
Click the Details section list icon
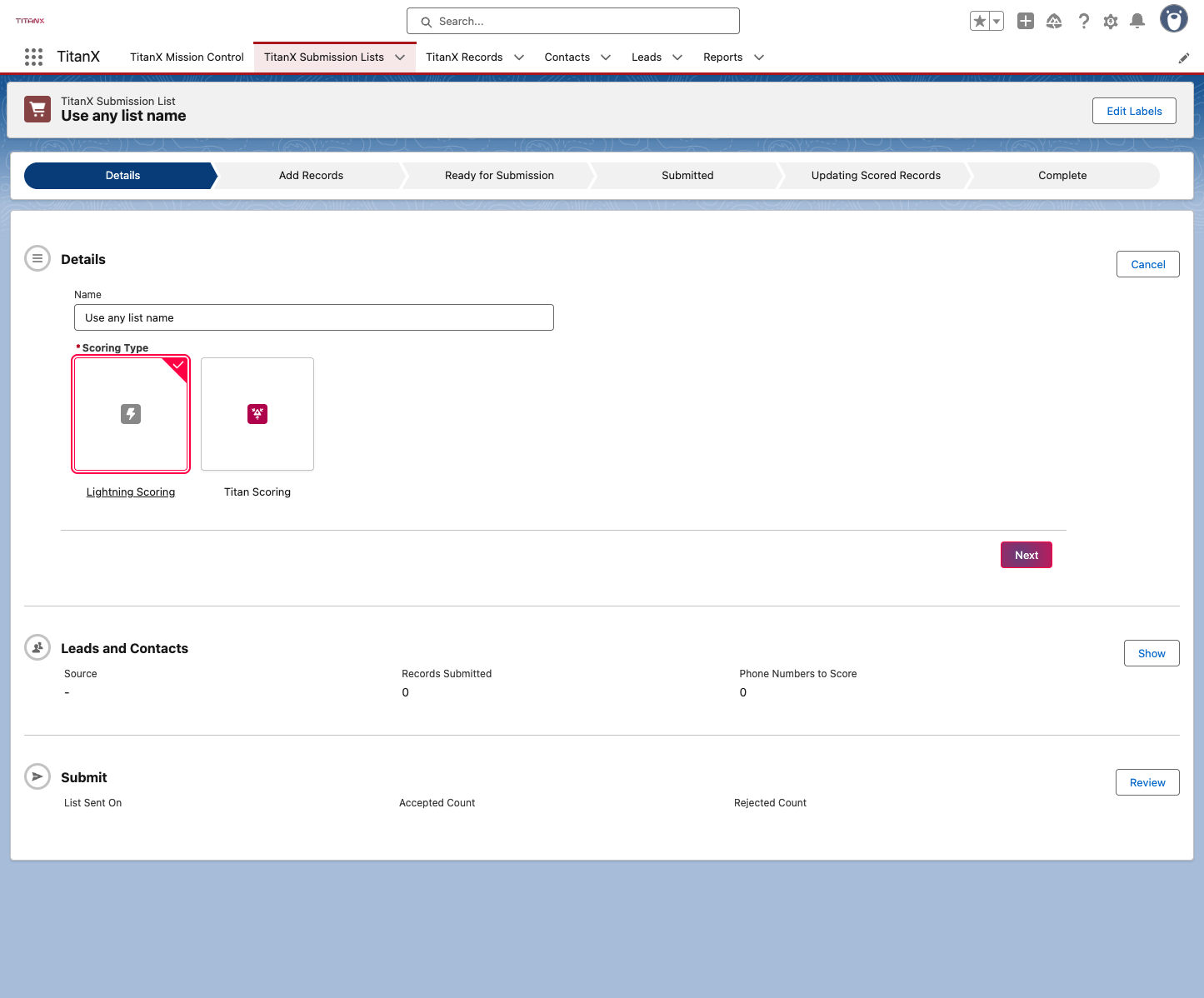pyautogui.click(x=37, y=258)
